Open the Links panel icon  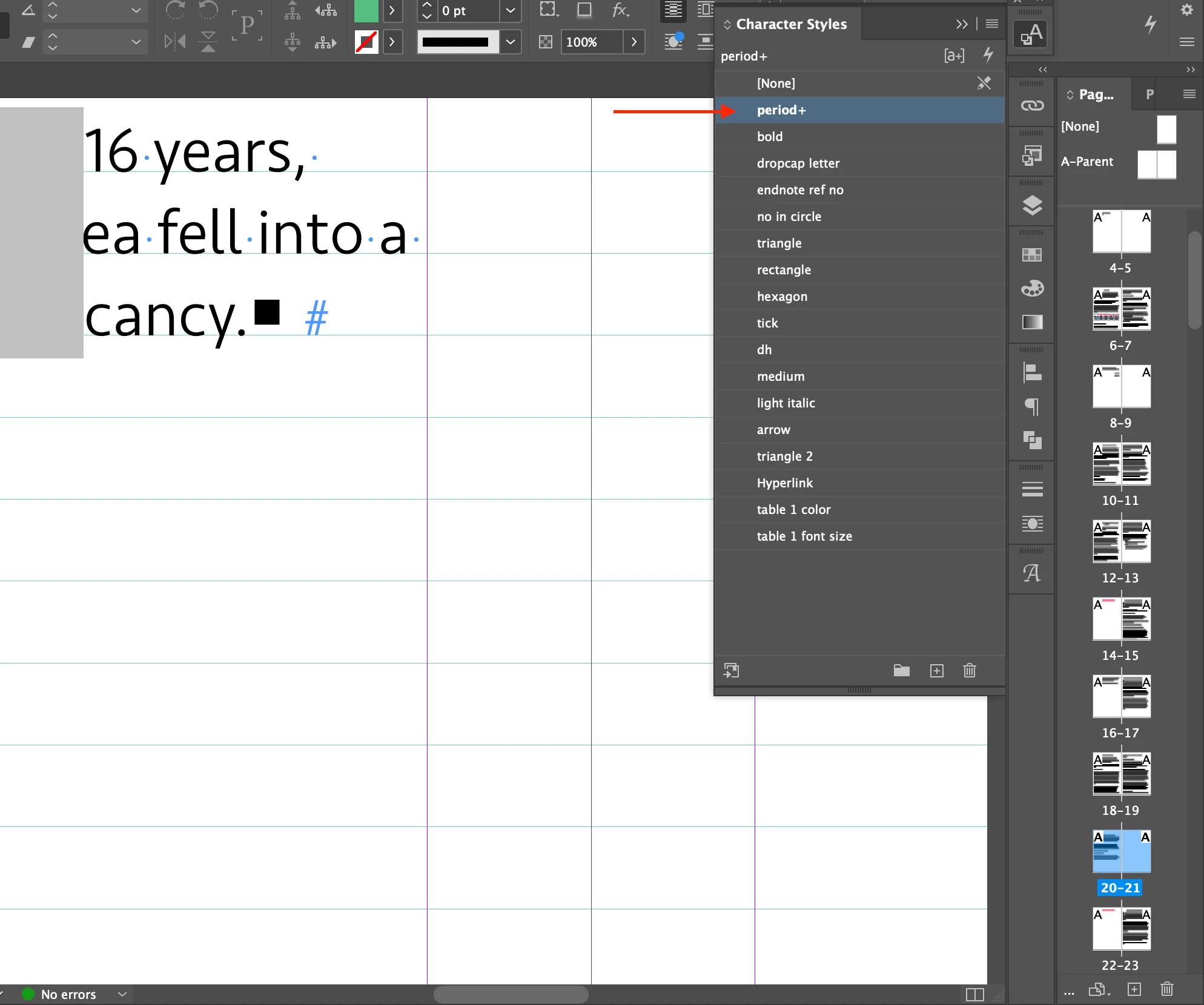(1032, 105)
